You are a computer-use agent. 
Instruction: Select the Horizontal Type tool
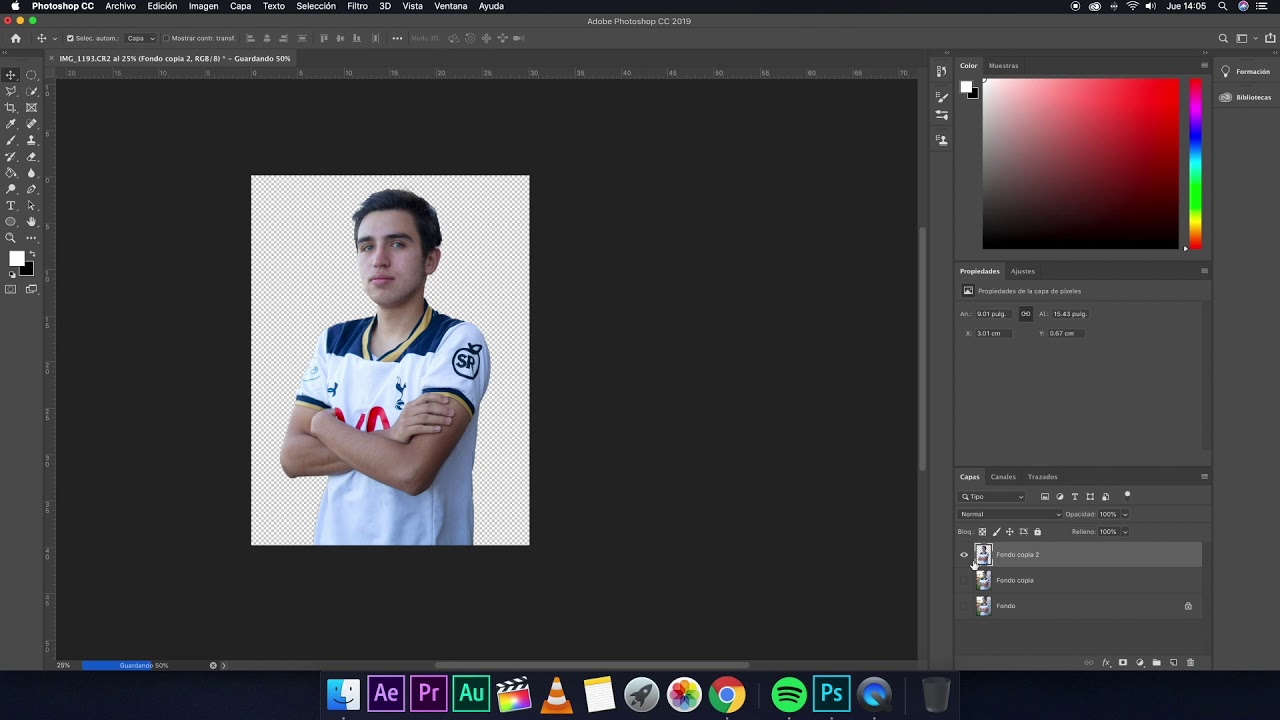tap(11, 205)
